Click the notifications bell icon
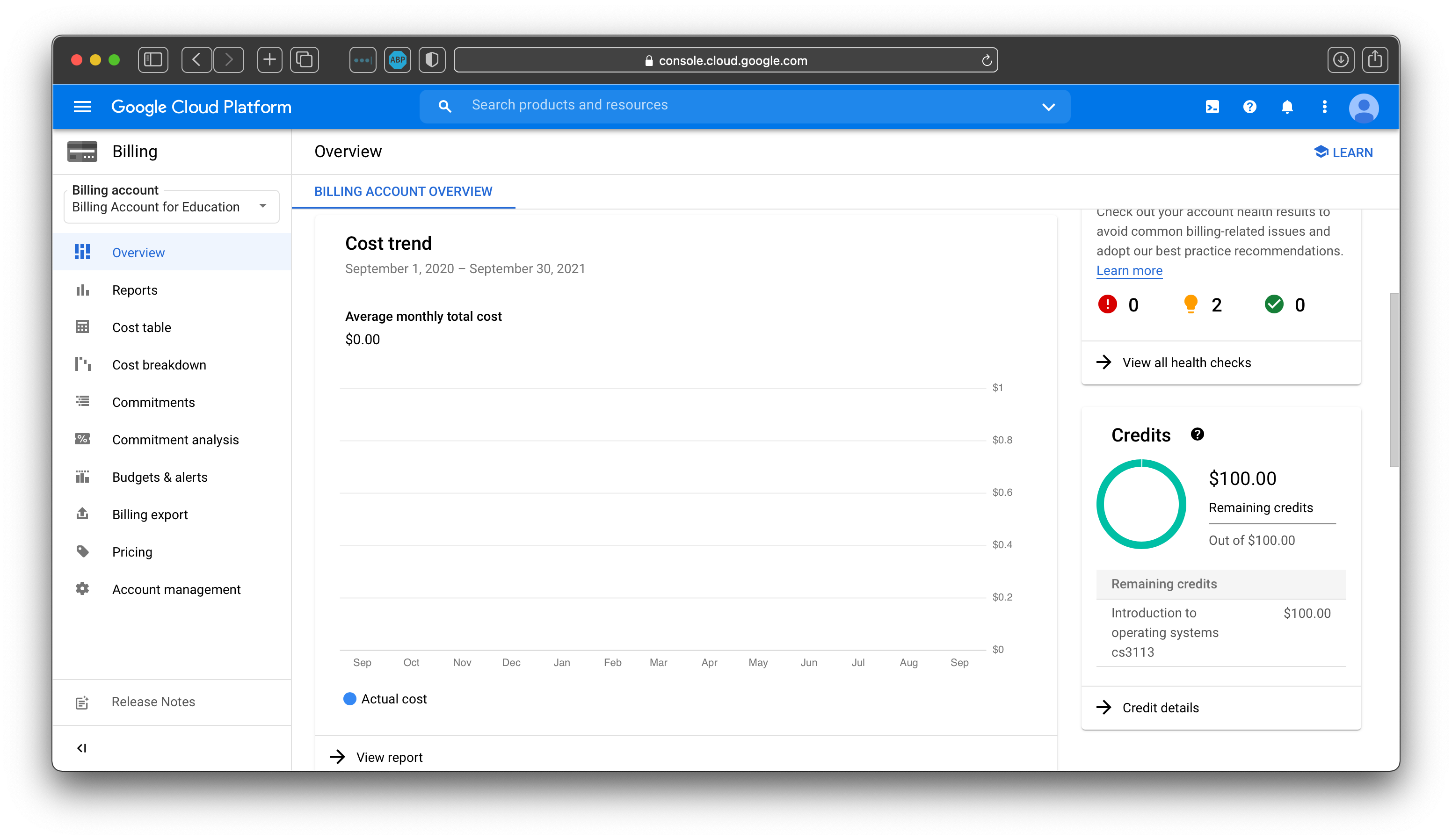Screen dimensions: 1452x840 (1286, 107)
